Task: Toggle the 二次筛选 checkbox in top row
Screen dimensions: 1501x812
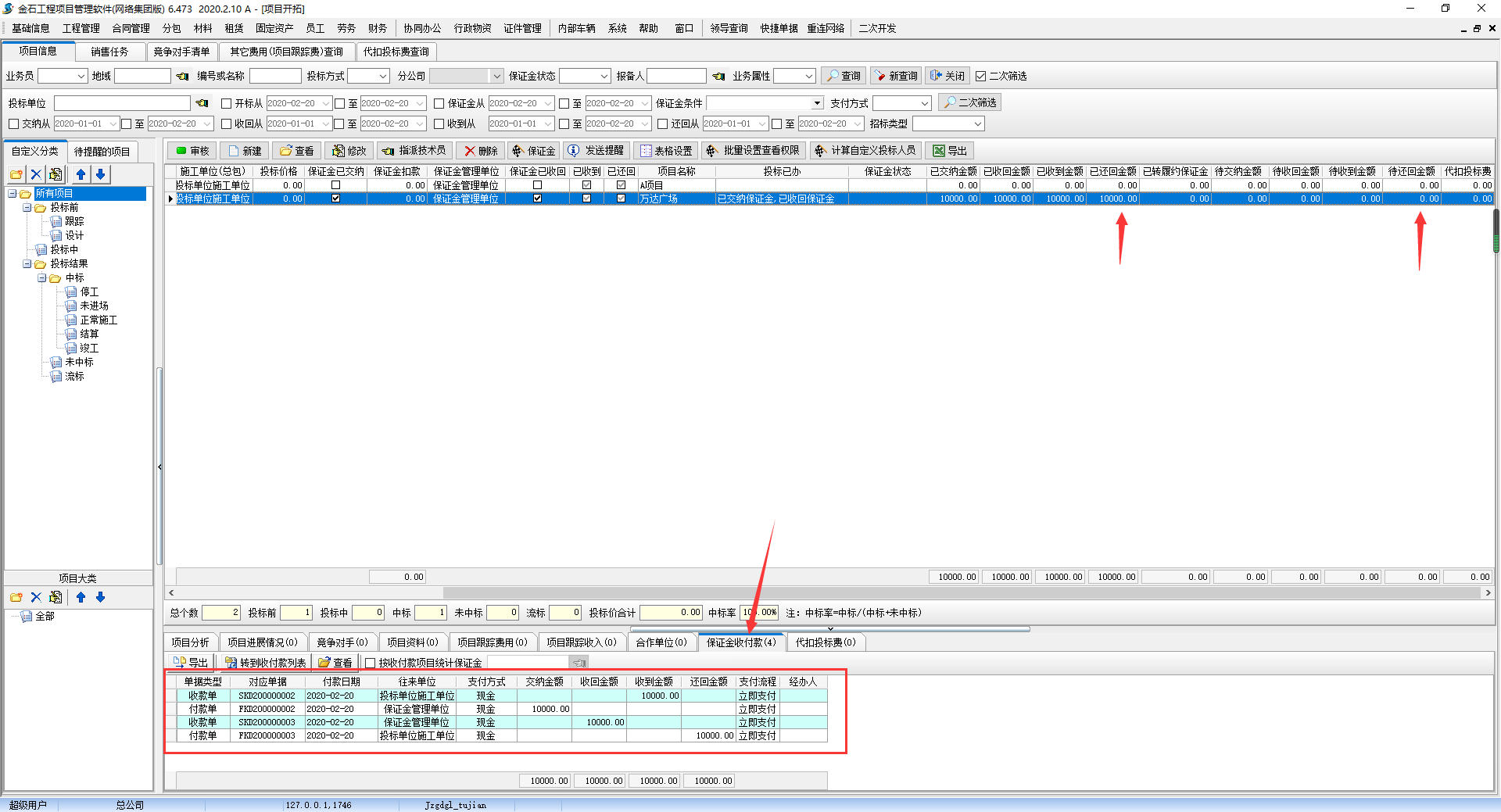Action: tap(980, 77)
